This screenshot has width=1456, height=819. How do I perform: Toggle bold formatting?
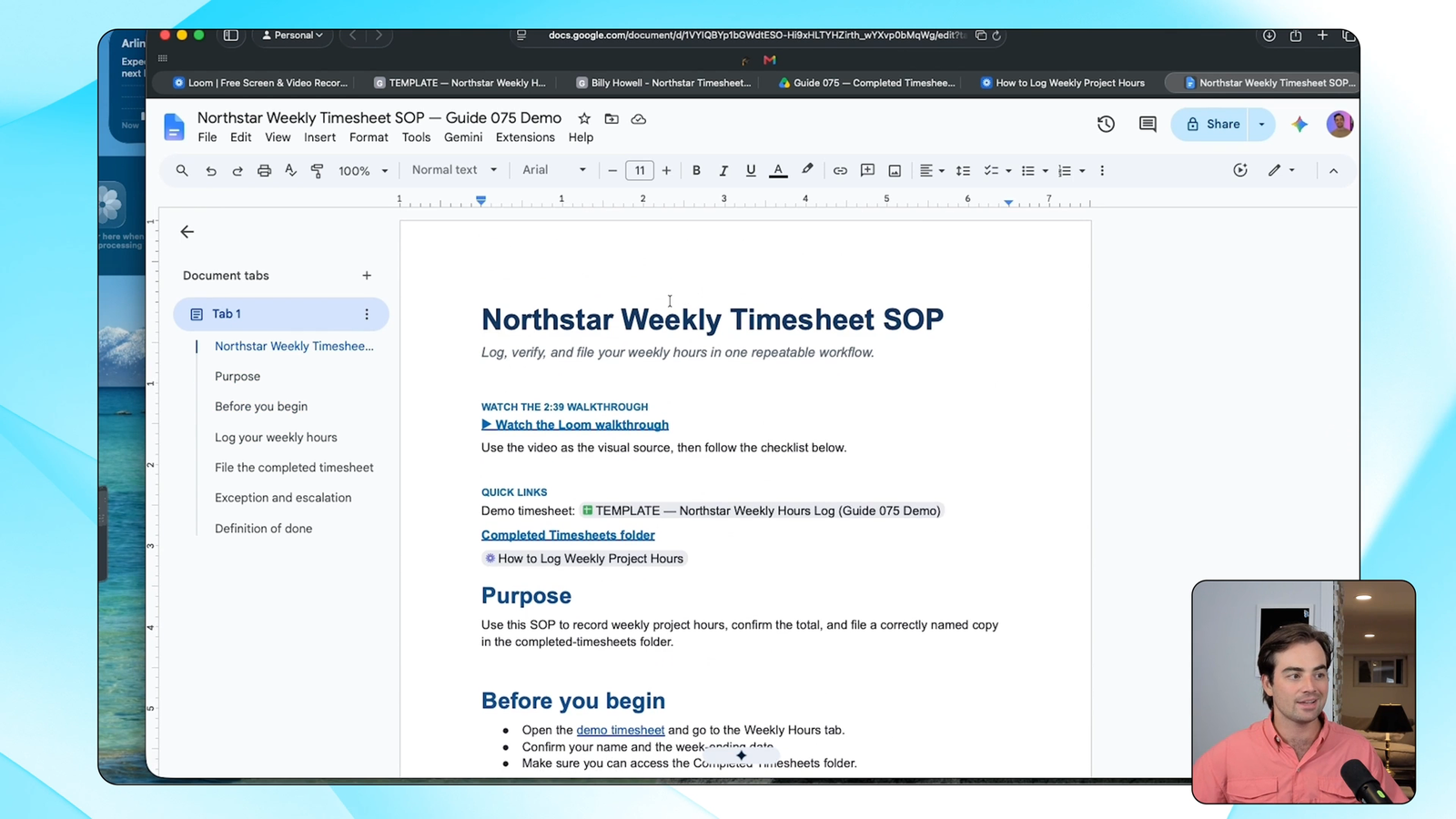(x=696, y=170)
